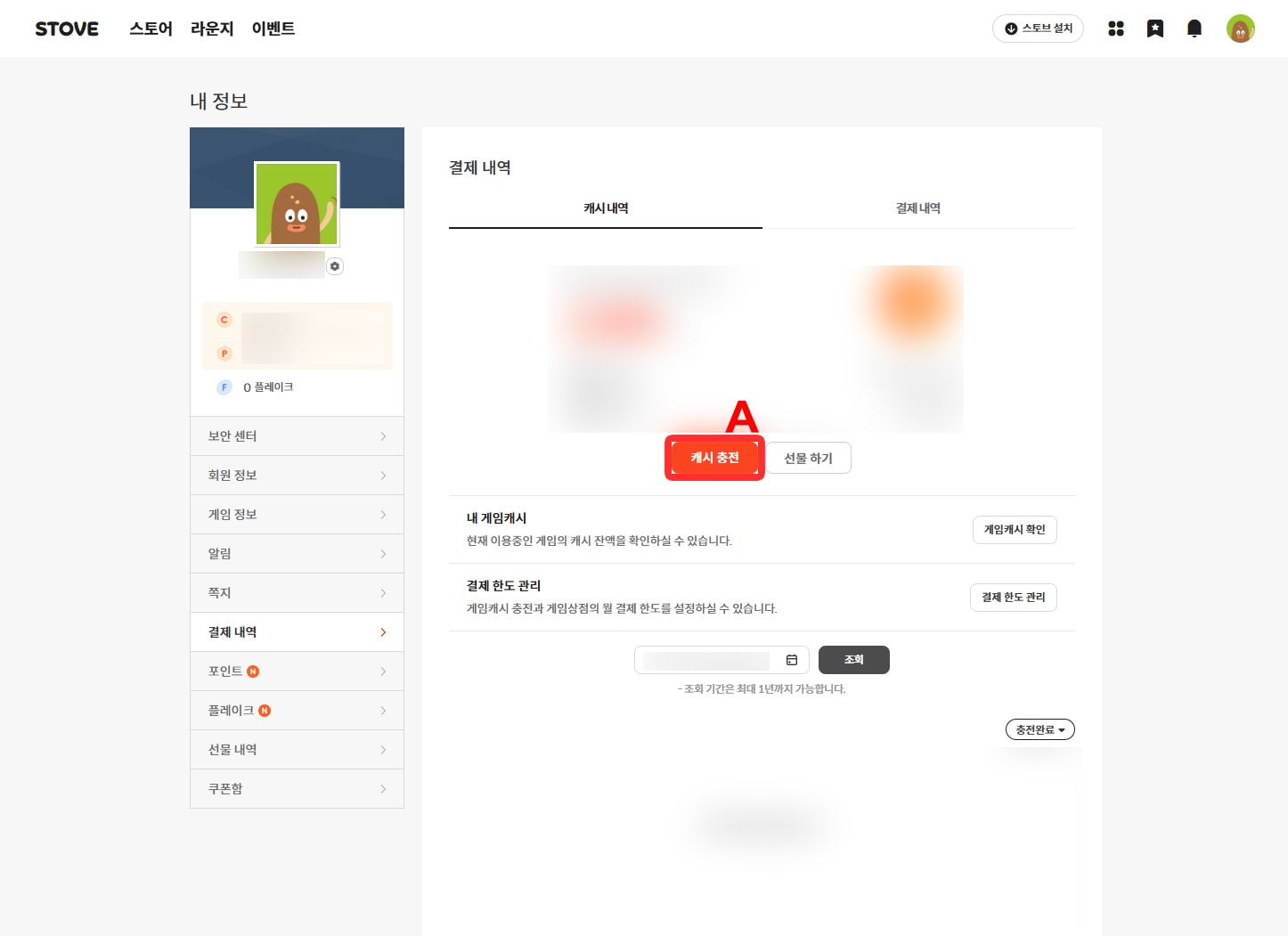Open 결제 한도 관리 settings button
The height and width of the screenshot is (936, 1288).
click(1013, 598)
